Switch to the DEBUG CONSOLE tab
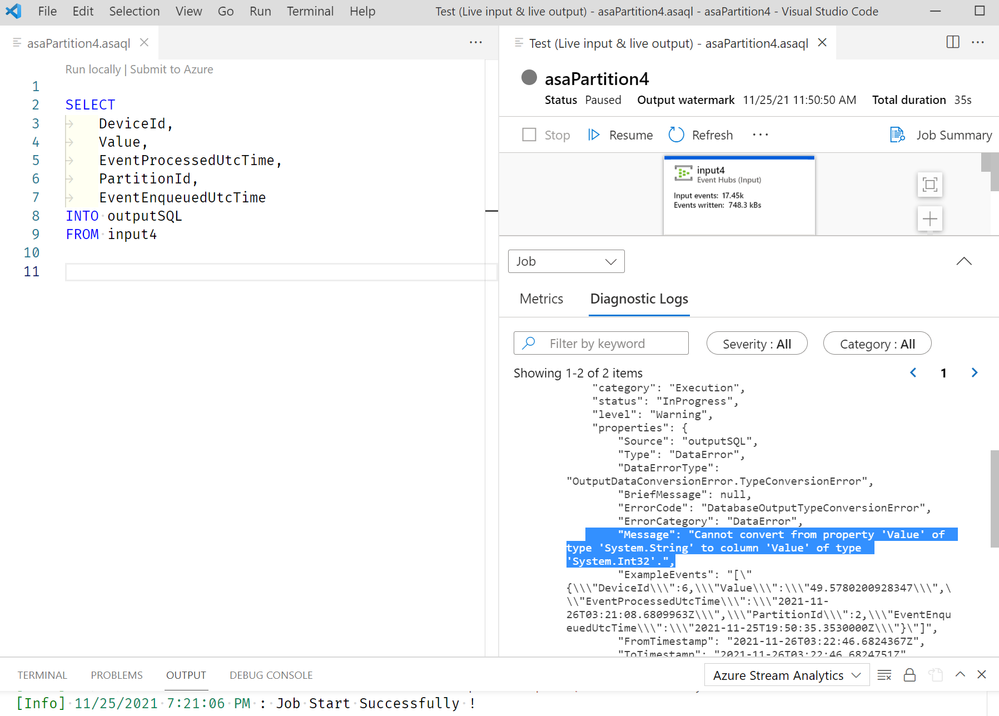 [x=271, y=675]
